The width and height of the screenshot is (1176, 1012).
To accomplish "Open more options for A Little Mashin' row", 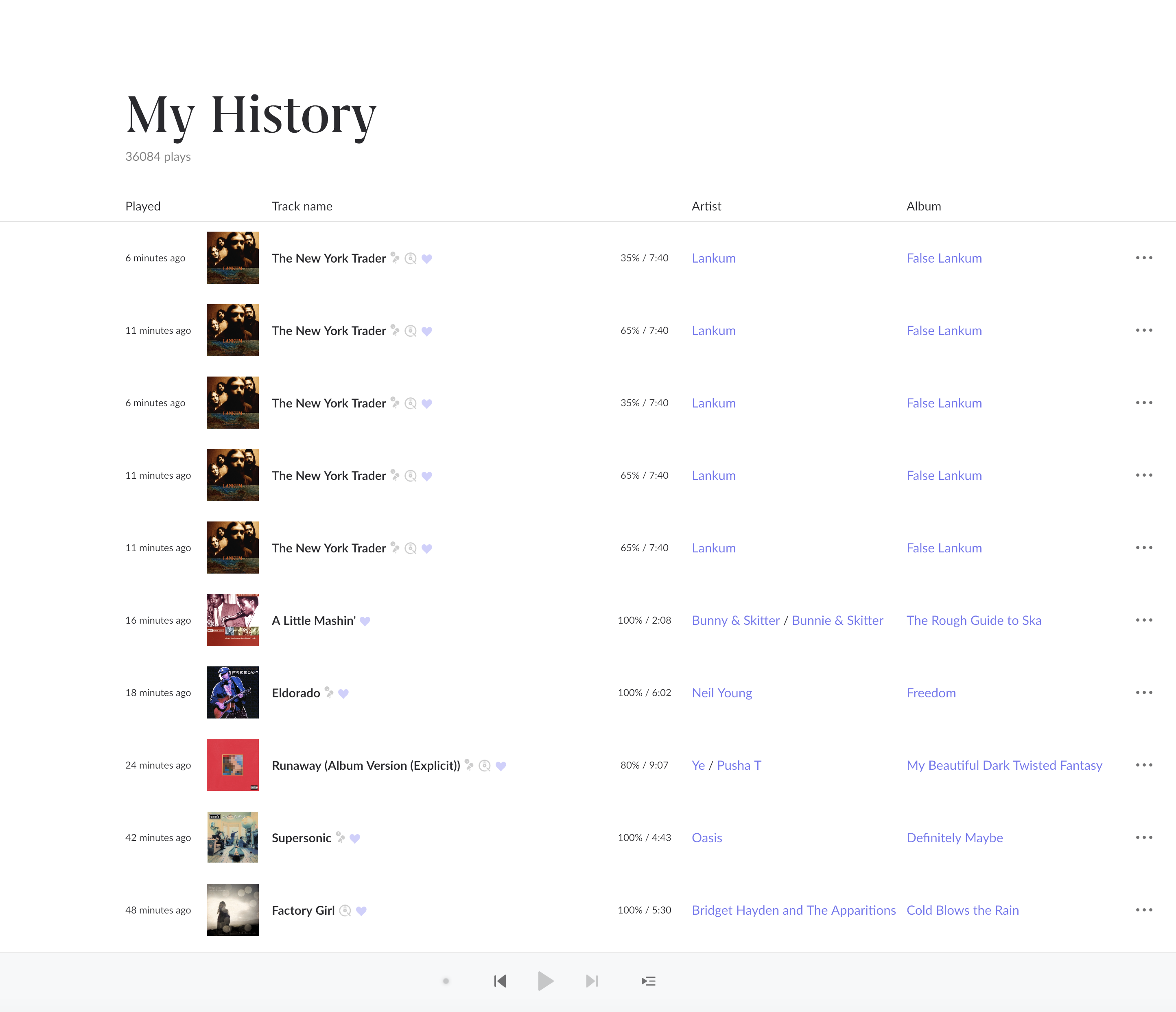I will pyautogui.click(x=1143, y=620).
